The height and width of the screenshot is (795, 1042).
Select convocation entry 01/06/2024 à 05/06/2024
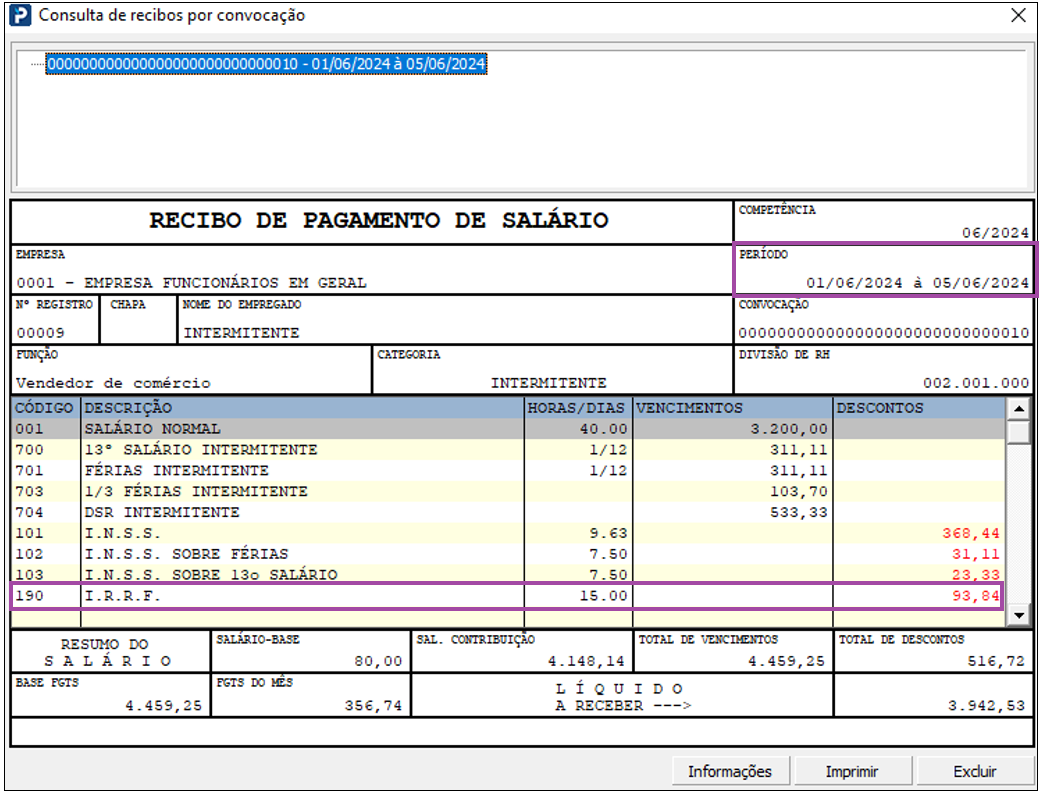[266, 64]
